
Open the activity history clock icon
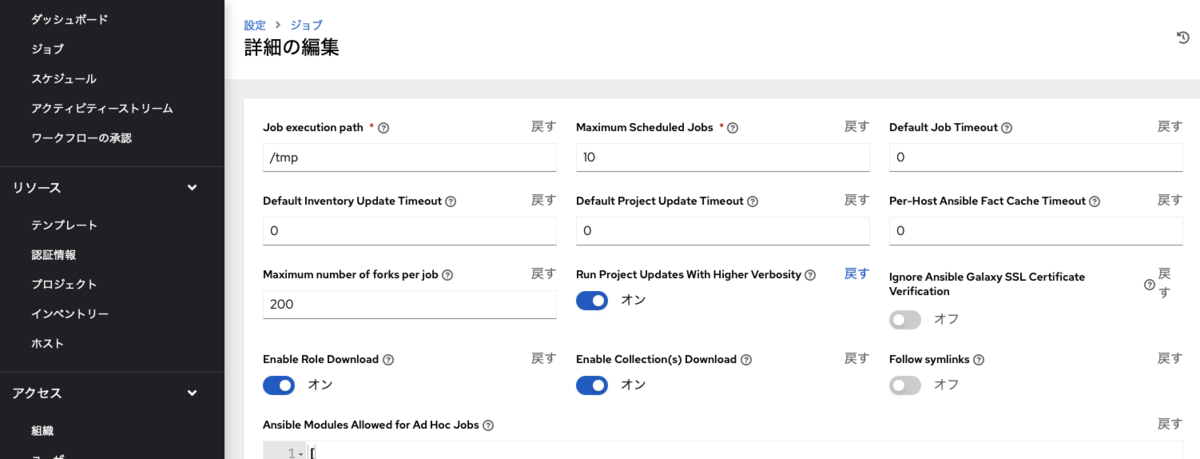pyautogui.click(x=1183, y=38)
